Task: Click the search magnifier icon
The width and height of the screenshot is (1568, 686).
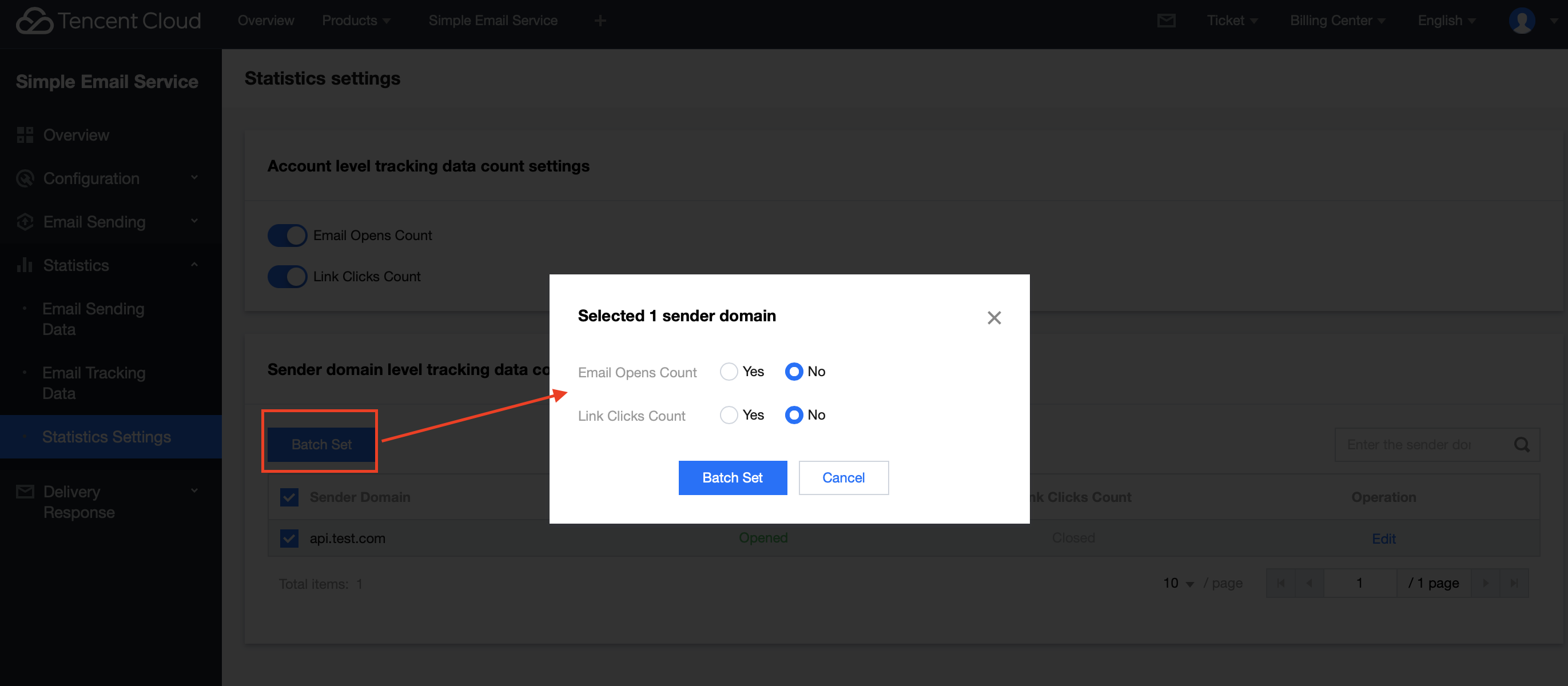Action: coord(1522,444)
